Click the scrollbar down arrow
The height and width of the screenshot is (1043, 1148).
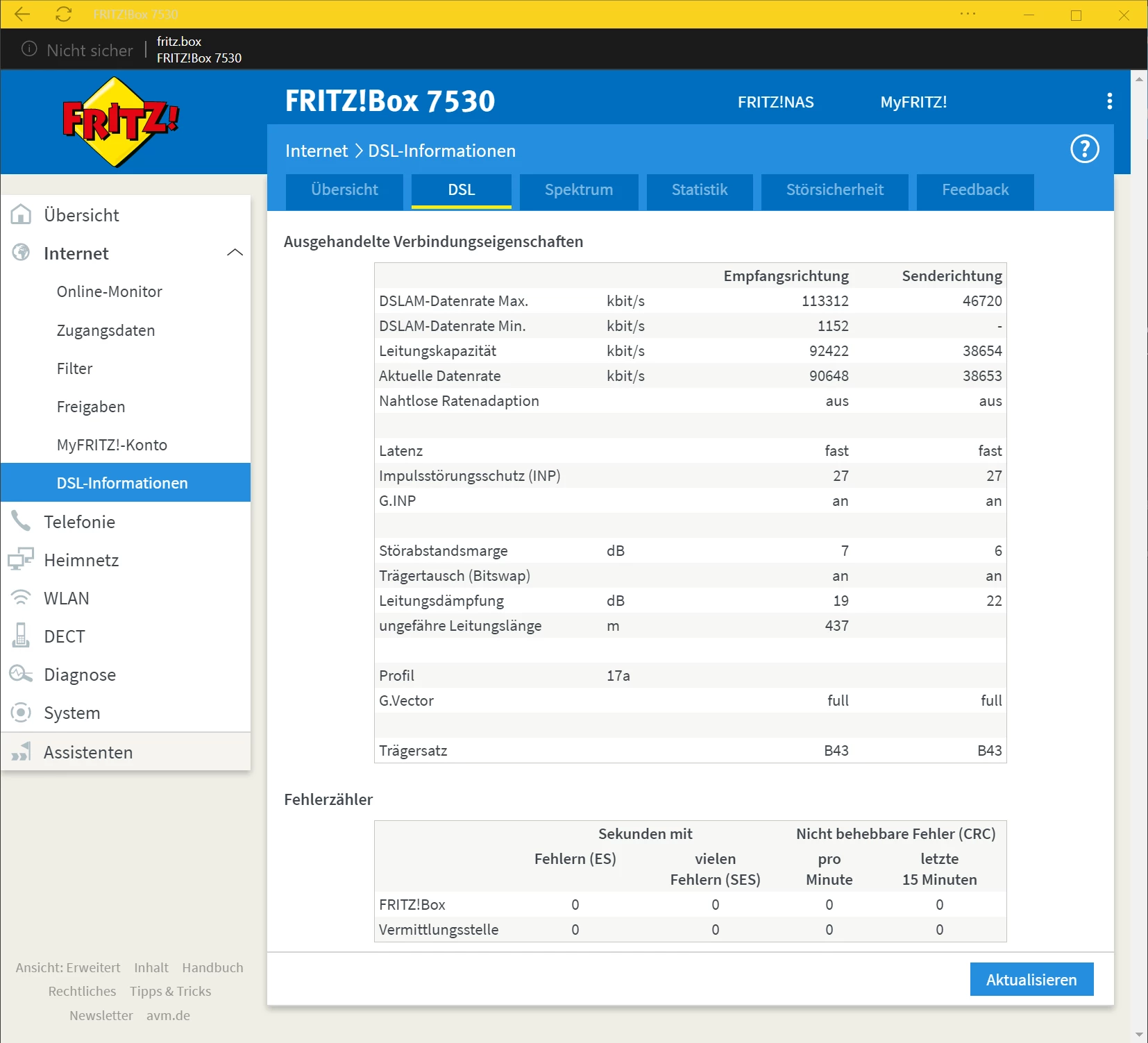tap(1139, 1034)
